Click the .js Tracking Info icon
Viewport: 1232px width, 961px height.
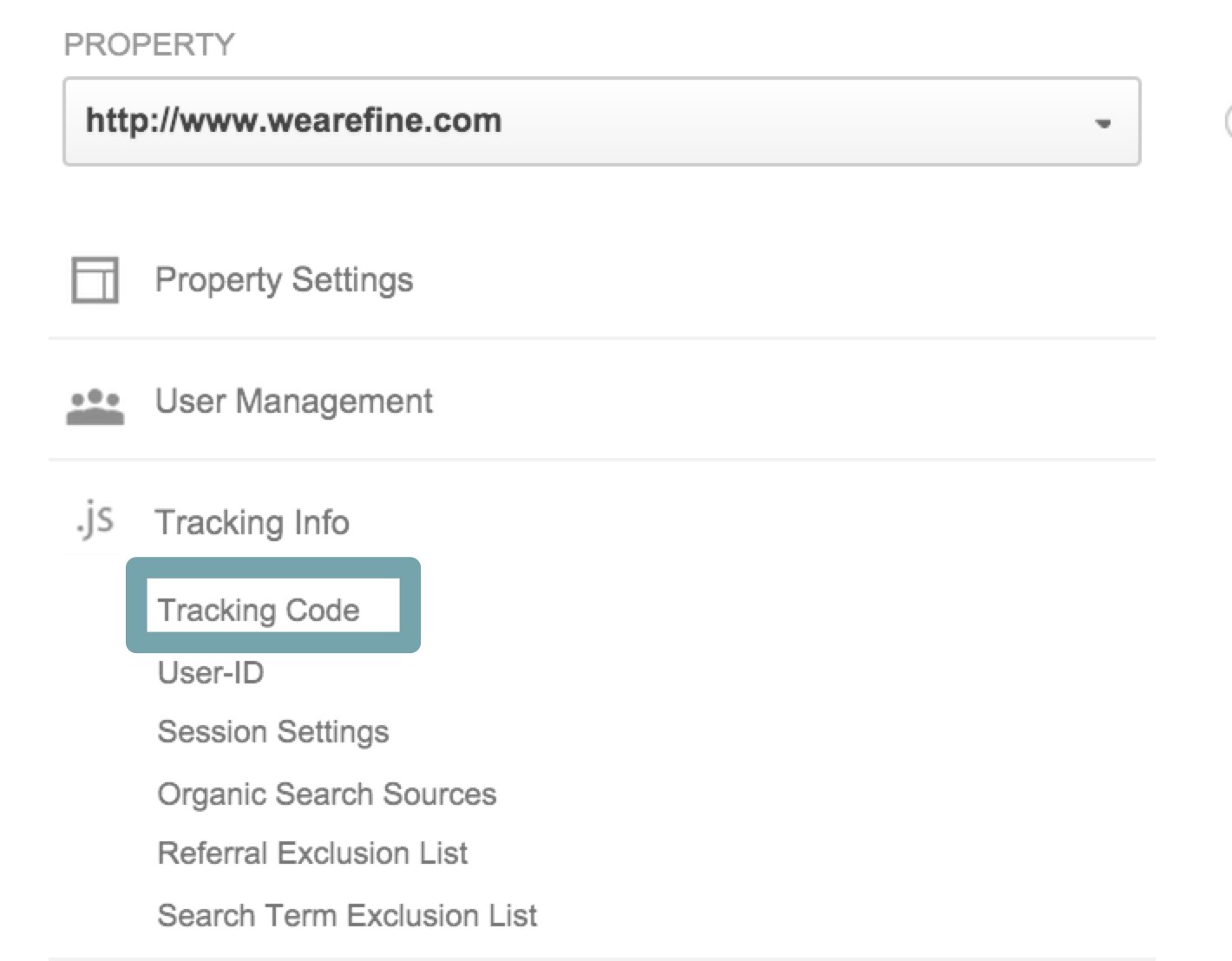click(x=94, y=520)
